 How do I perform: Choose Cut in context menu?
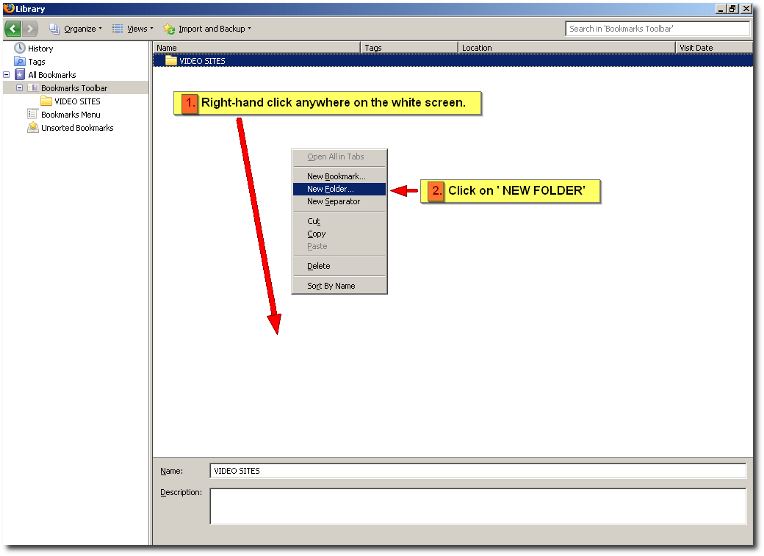point(340,221)
